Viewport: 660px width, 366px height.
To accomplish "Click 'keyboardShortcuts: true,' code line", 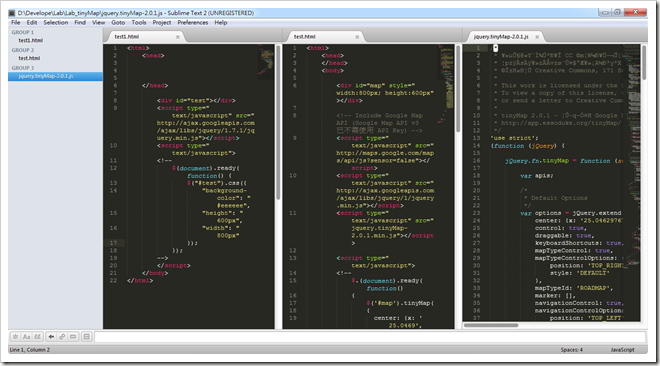I will (579, 243).
